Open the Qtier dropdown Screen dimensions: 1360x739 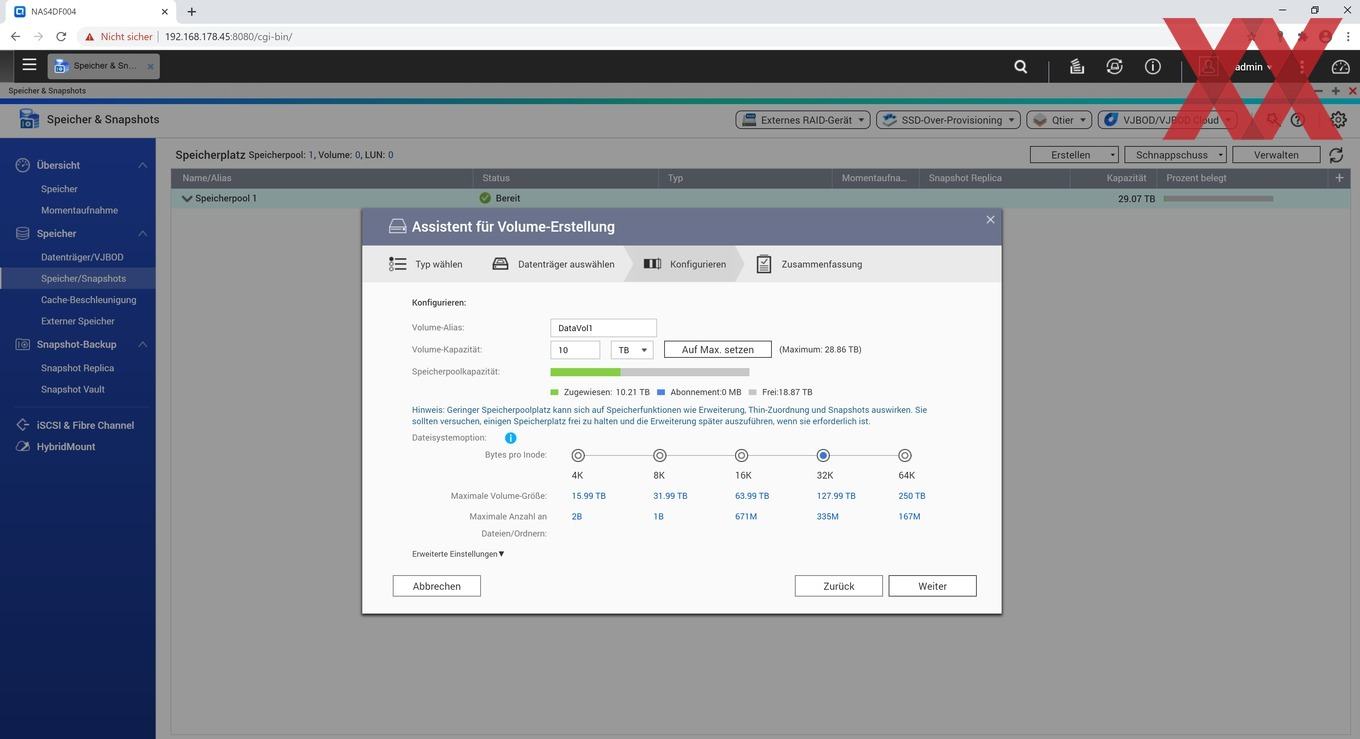[1059, 120]
